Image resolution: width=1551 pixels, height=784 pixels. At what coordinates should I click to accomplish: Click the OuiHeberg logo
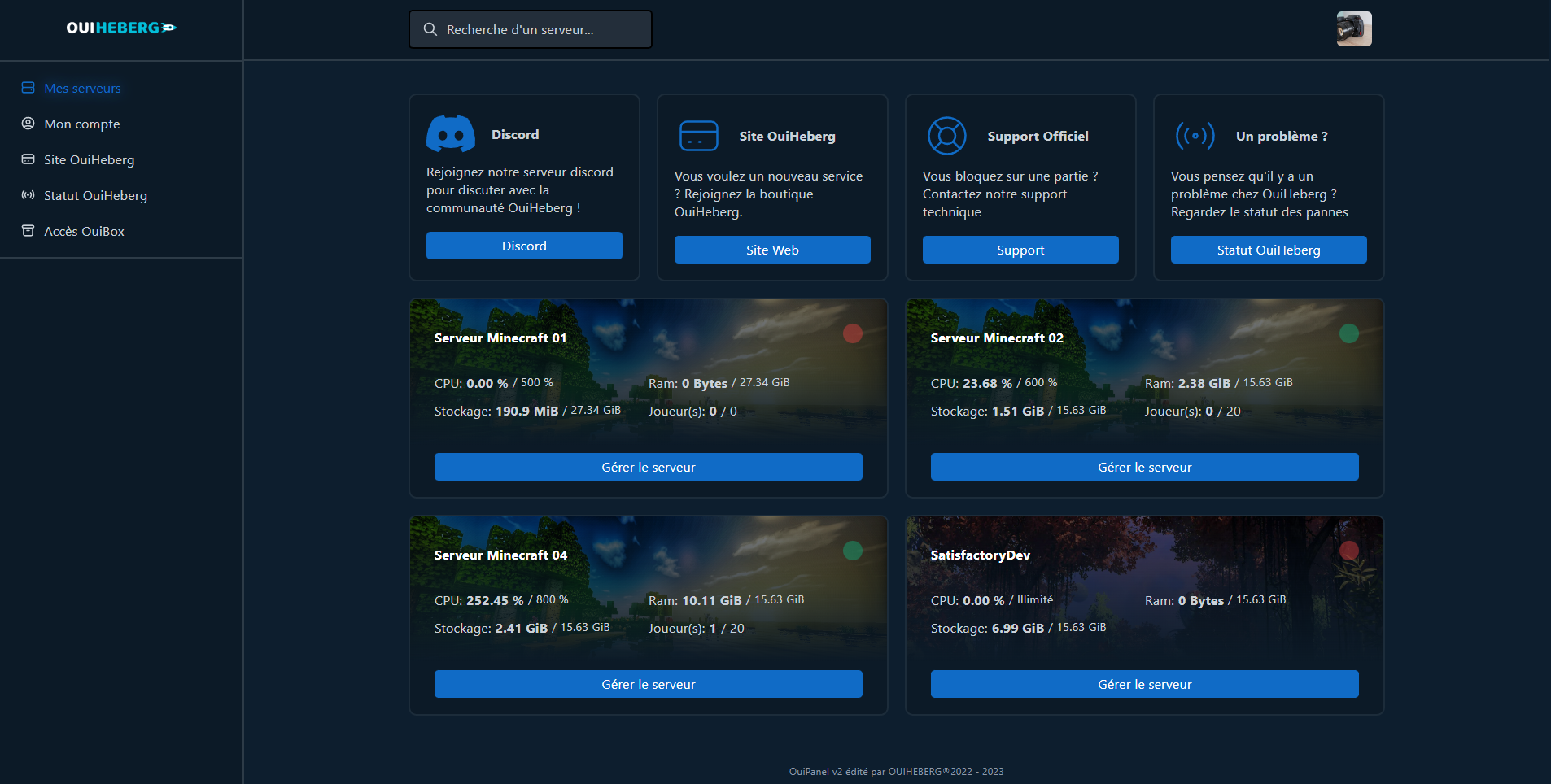point(121,28)
